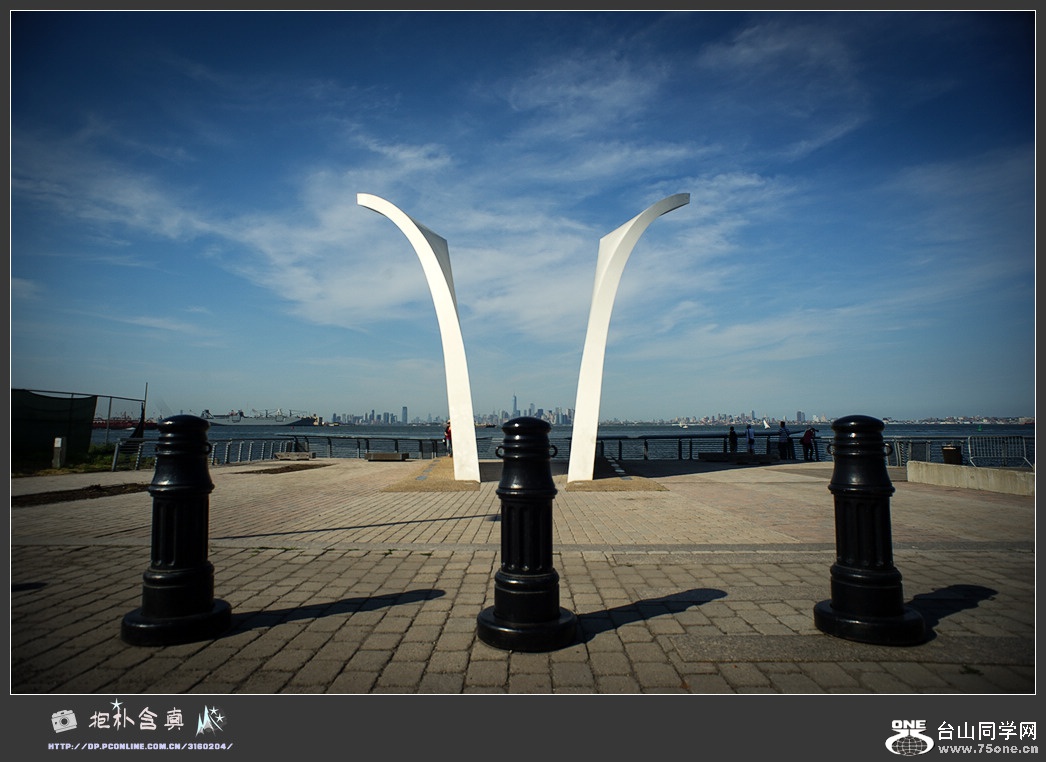The width and height of the screenshot is (1046, 762).
Task: Click the people standing at the right railing
Action: 783,441
